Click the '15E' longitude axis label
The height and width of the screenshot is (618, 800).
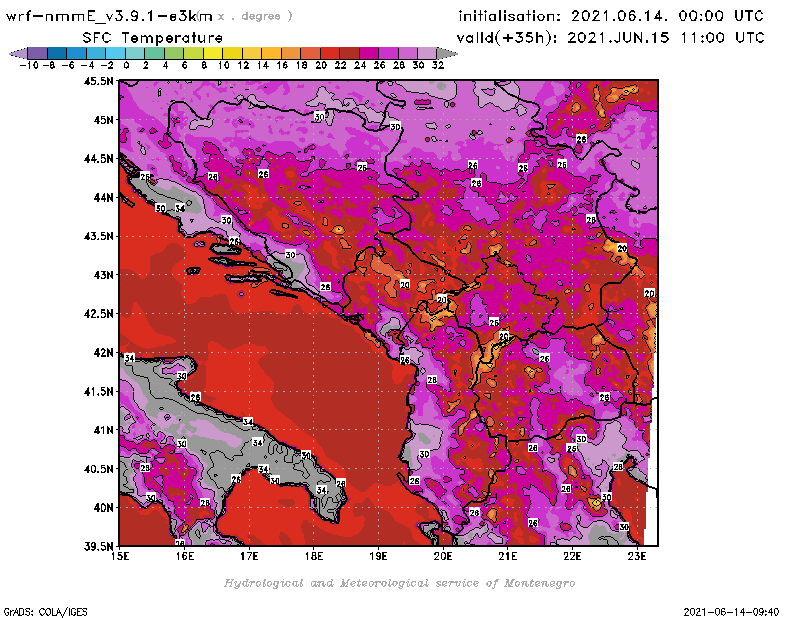120,556
